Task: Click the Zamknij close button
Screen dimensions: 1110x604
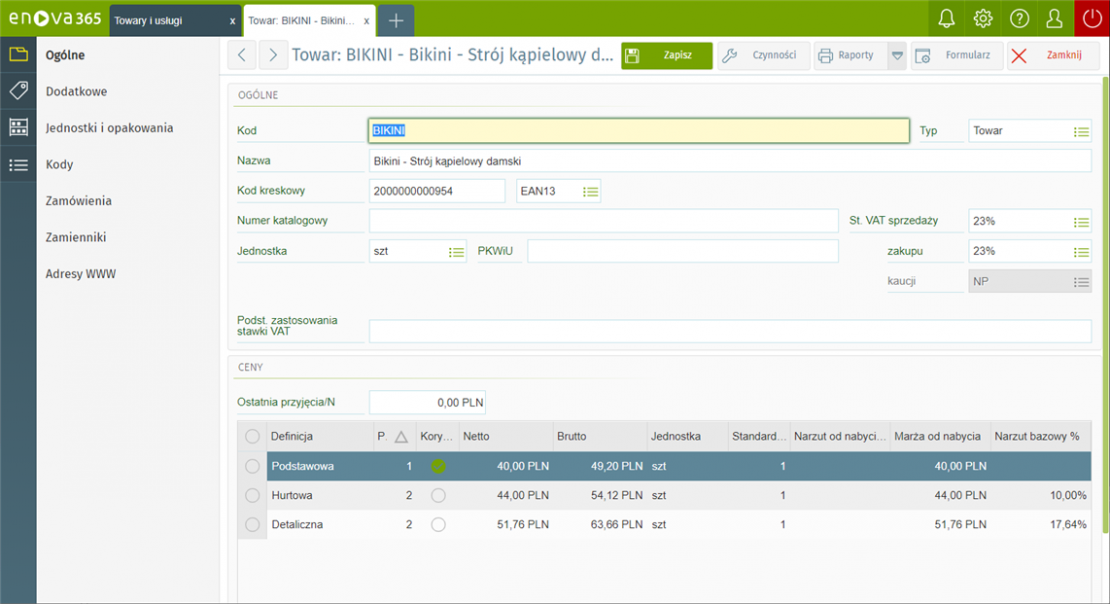Action: pyautogui.click(x=1052, y=56)
